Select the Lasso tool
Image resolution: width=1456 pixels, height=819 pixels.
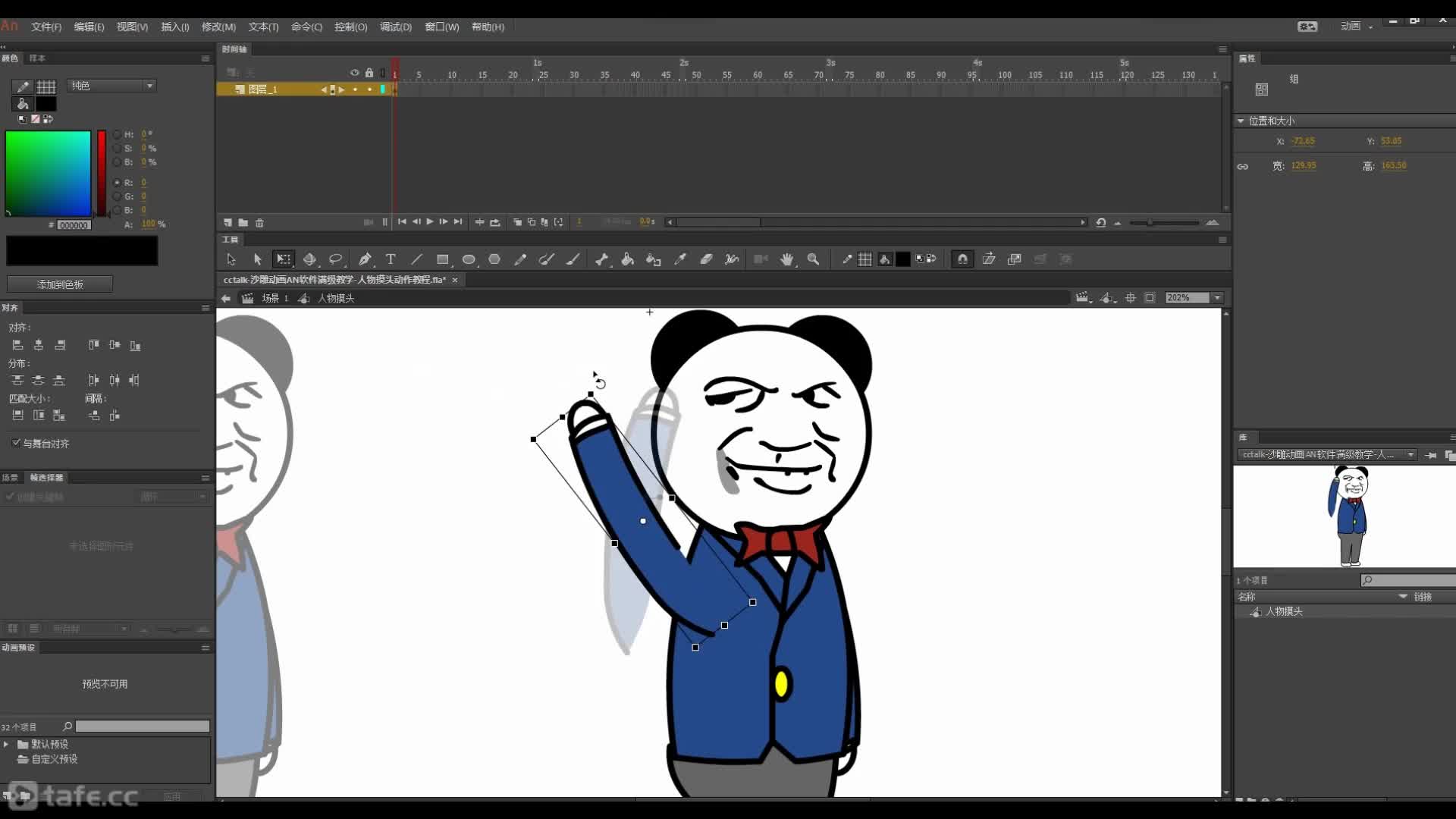point(335,259)
